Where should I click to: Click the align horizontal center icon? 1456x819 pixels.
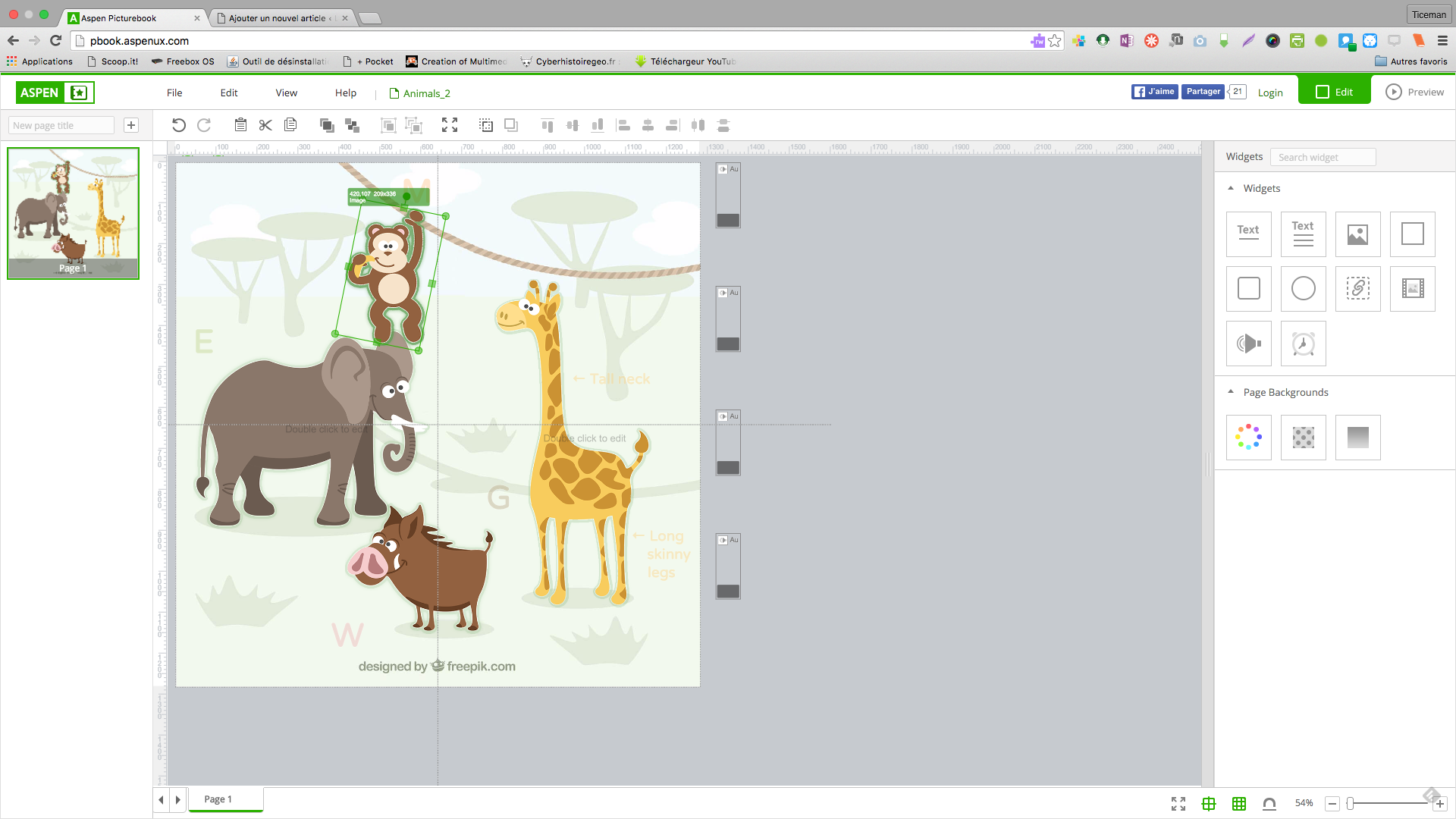648,125
